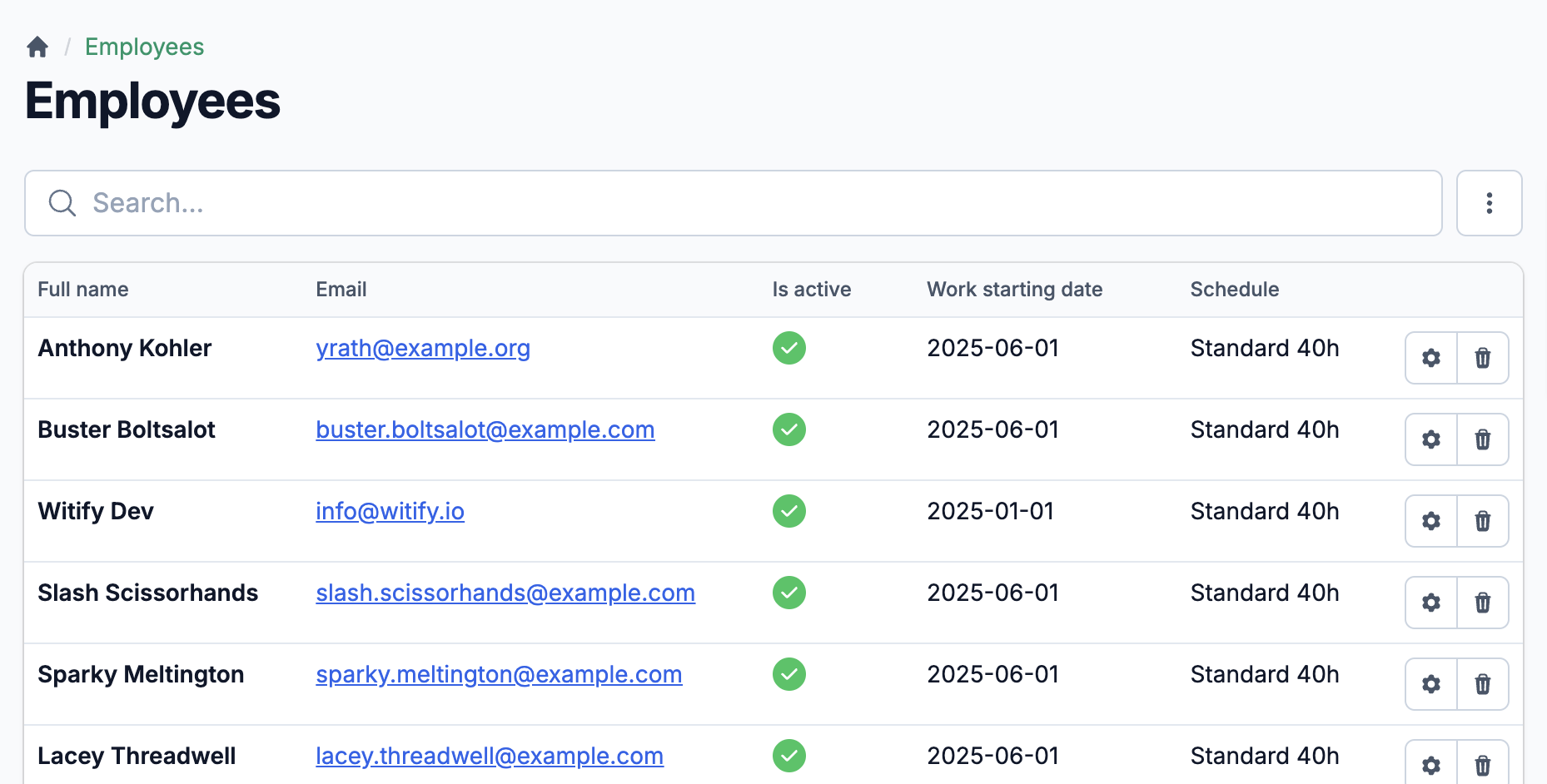
Task: Delete Buster Boltsalot with trash icon
Action: coord(1483,439)
